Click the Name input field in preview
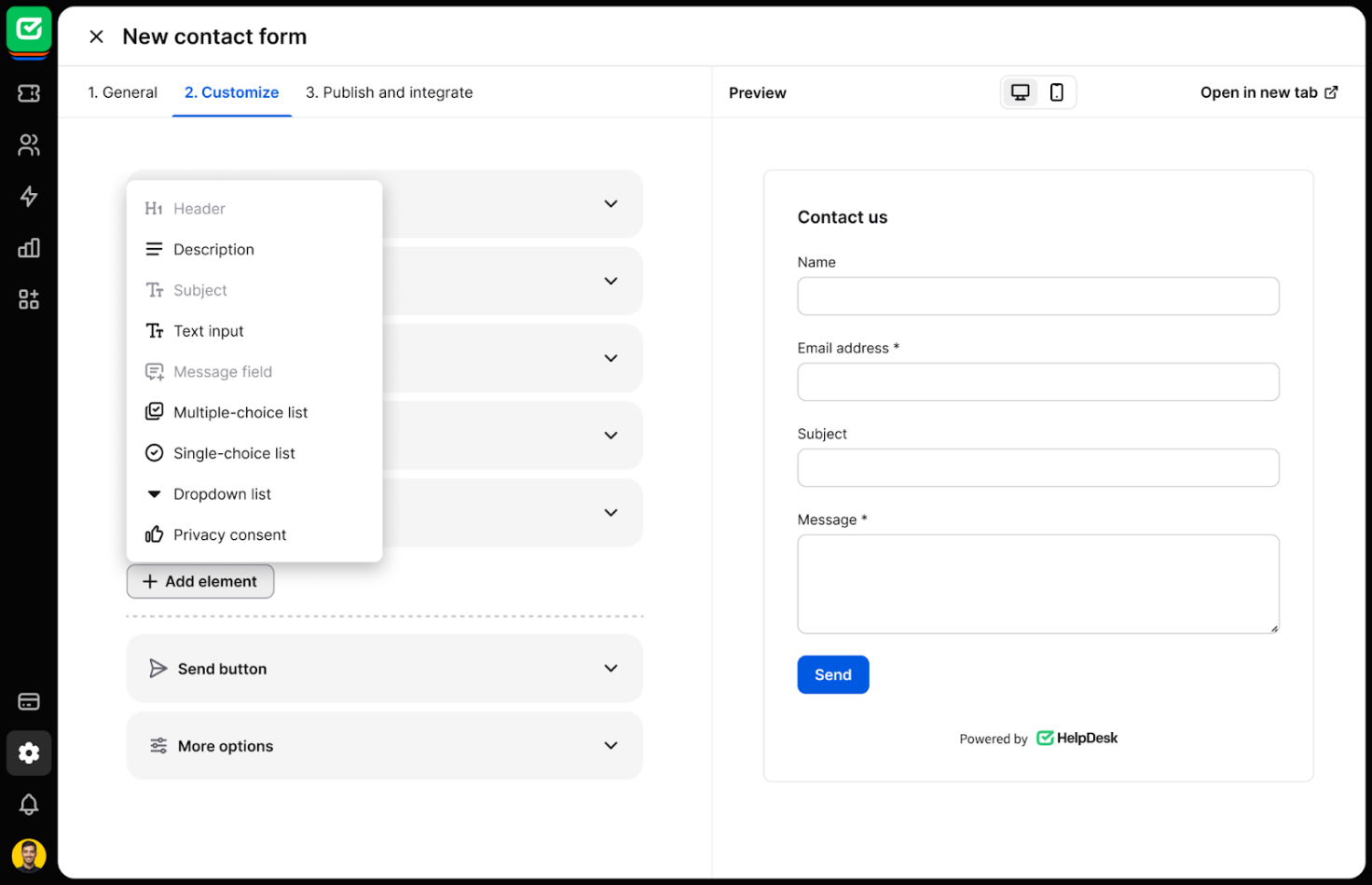Screen dimensions: 1372x885 1038,296
